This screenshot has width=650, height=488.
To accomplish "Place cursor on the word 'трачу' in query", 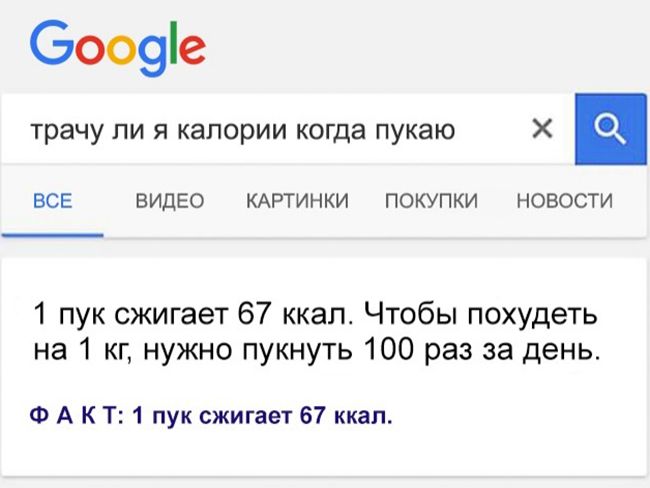I will (x=66, y=131).
